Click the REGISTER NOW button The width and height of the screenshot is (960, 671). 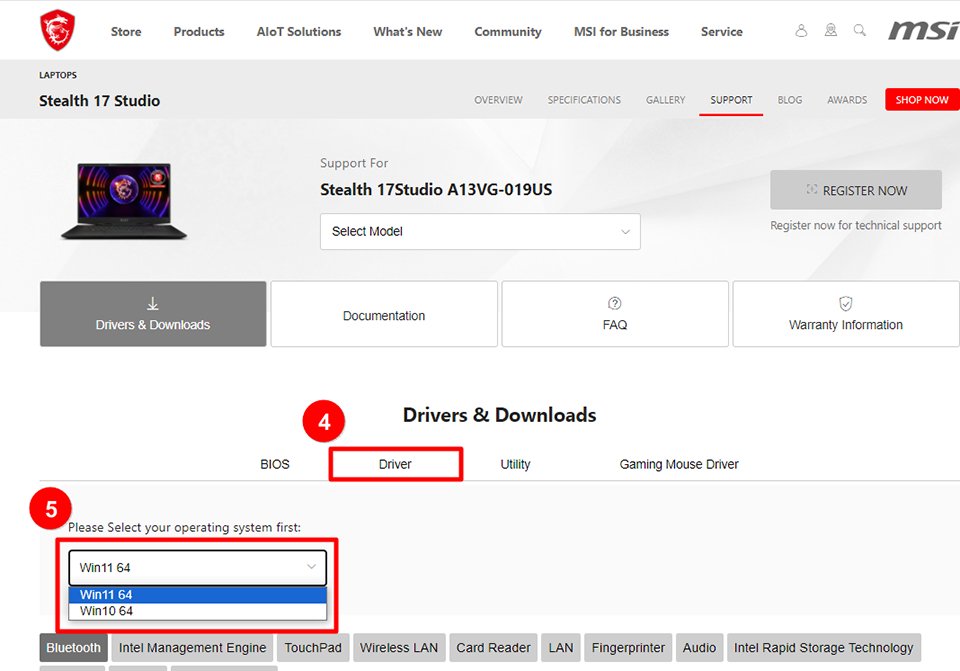(855, 190)
